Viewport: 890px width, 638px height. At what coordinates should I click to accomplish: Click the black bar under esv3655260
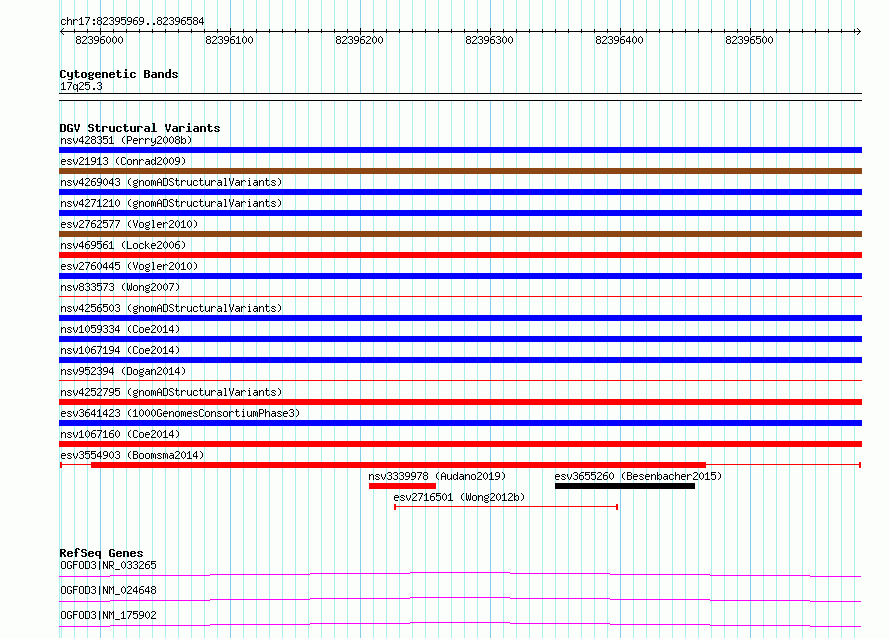tap(625, 486)
